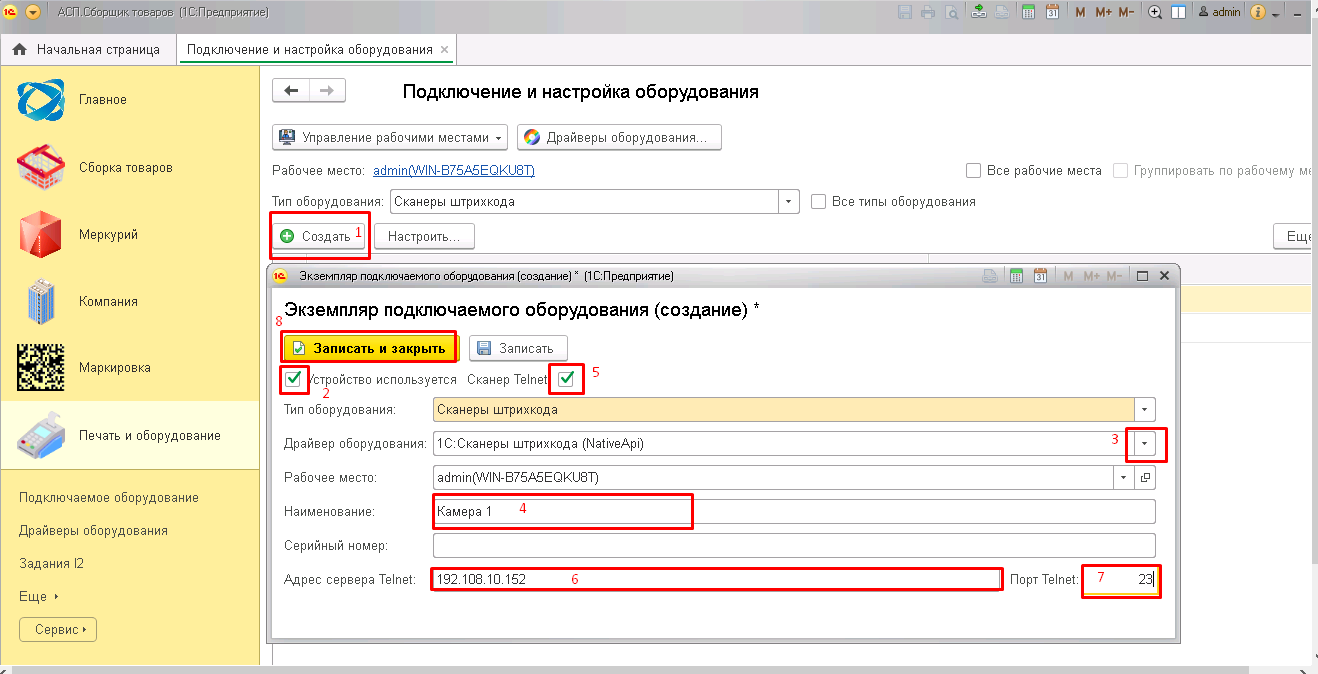Image resolution: width=1318 pixels, height=674 pixels.
Task: Click the Создать button
Action: tap(317, 236)
